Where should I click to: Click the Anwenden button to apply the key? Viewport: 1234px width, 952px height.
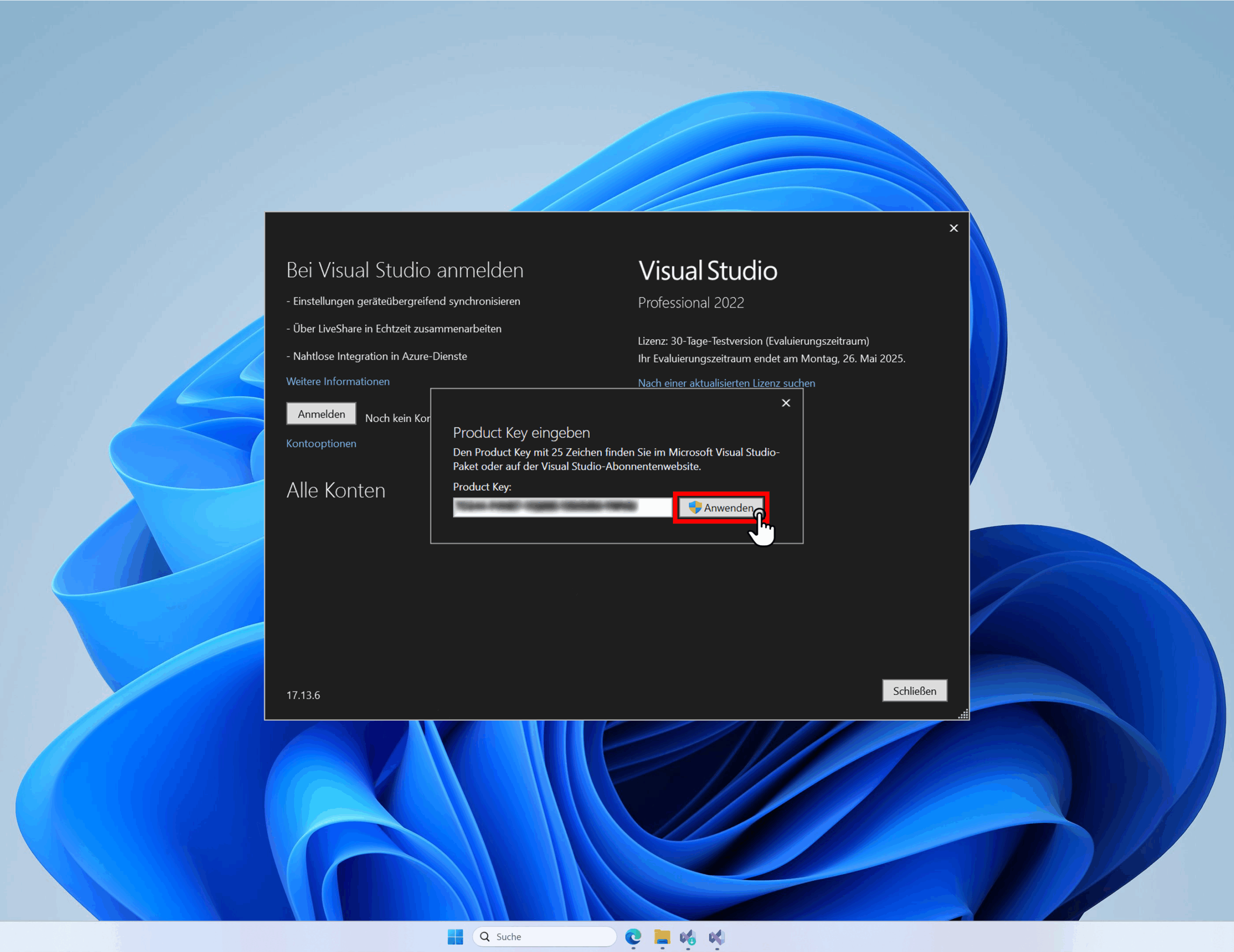click(721, 508)
